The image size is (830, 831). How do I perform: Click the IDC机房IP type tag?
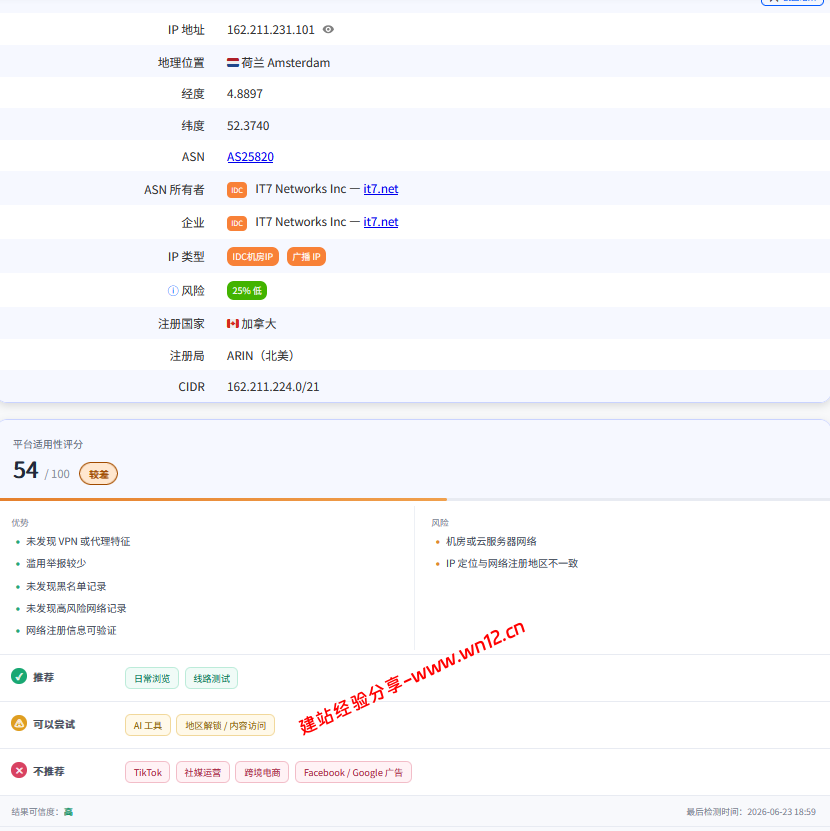pyautogui.click(x=253, y=257)
